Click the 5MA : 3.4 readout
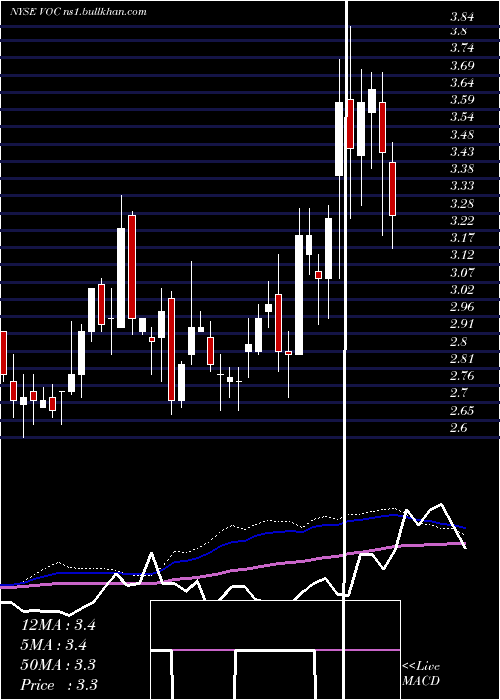Screen dimensions: 500x700 pyautogui.click(x=54, y=645)
